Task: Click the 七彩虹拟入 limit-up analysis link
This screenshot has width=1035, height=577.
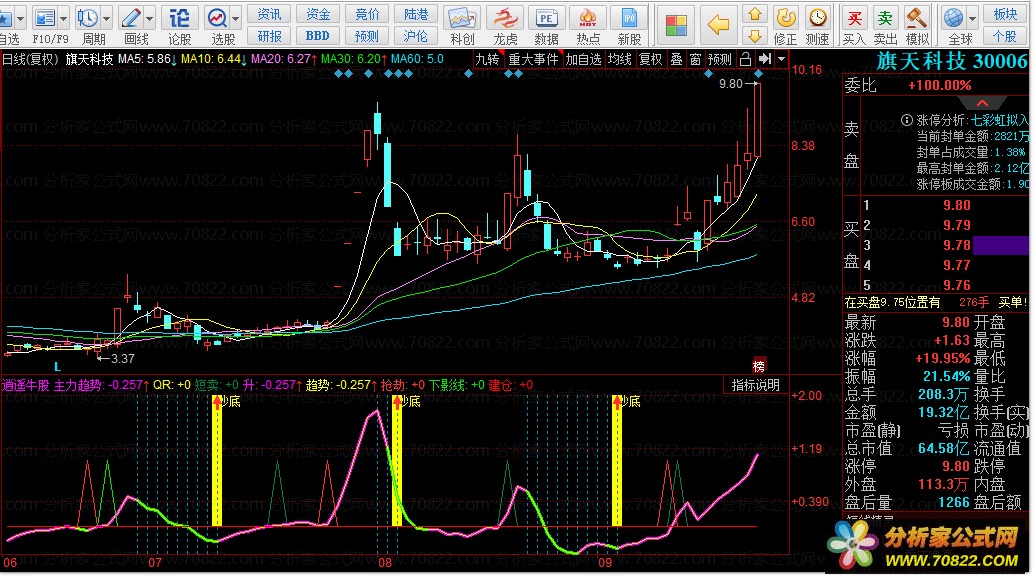Action: click(x=999, y=120)
